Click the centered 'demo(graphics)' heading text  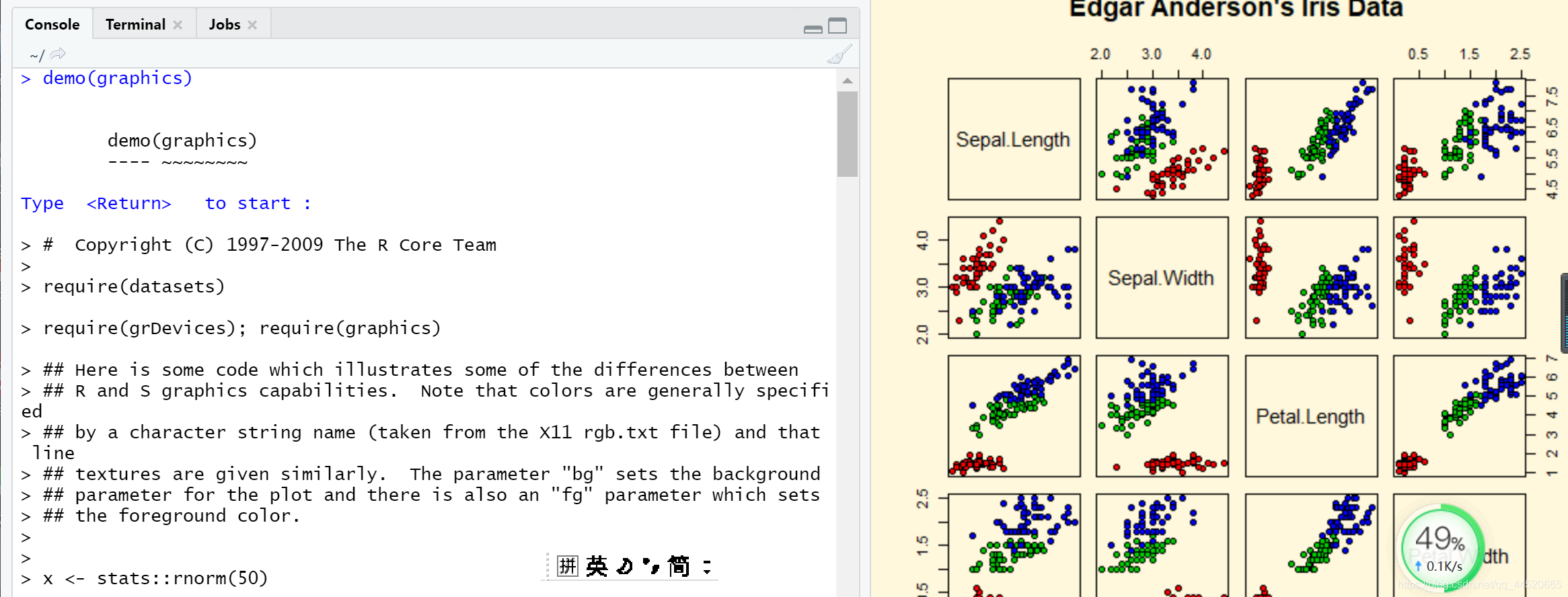tap(182, 141)
